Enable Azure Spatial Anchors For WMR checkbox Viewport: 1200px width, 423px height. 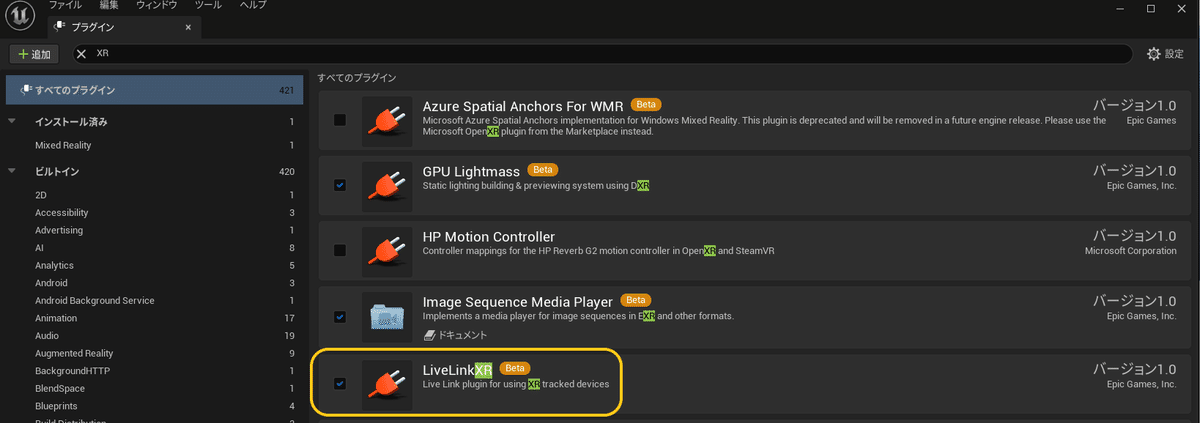340,120
